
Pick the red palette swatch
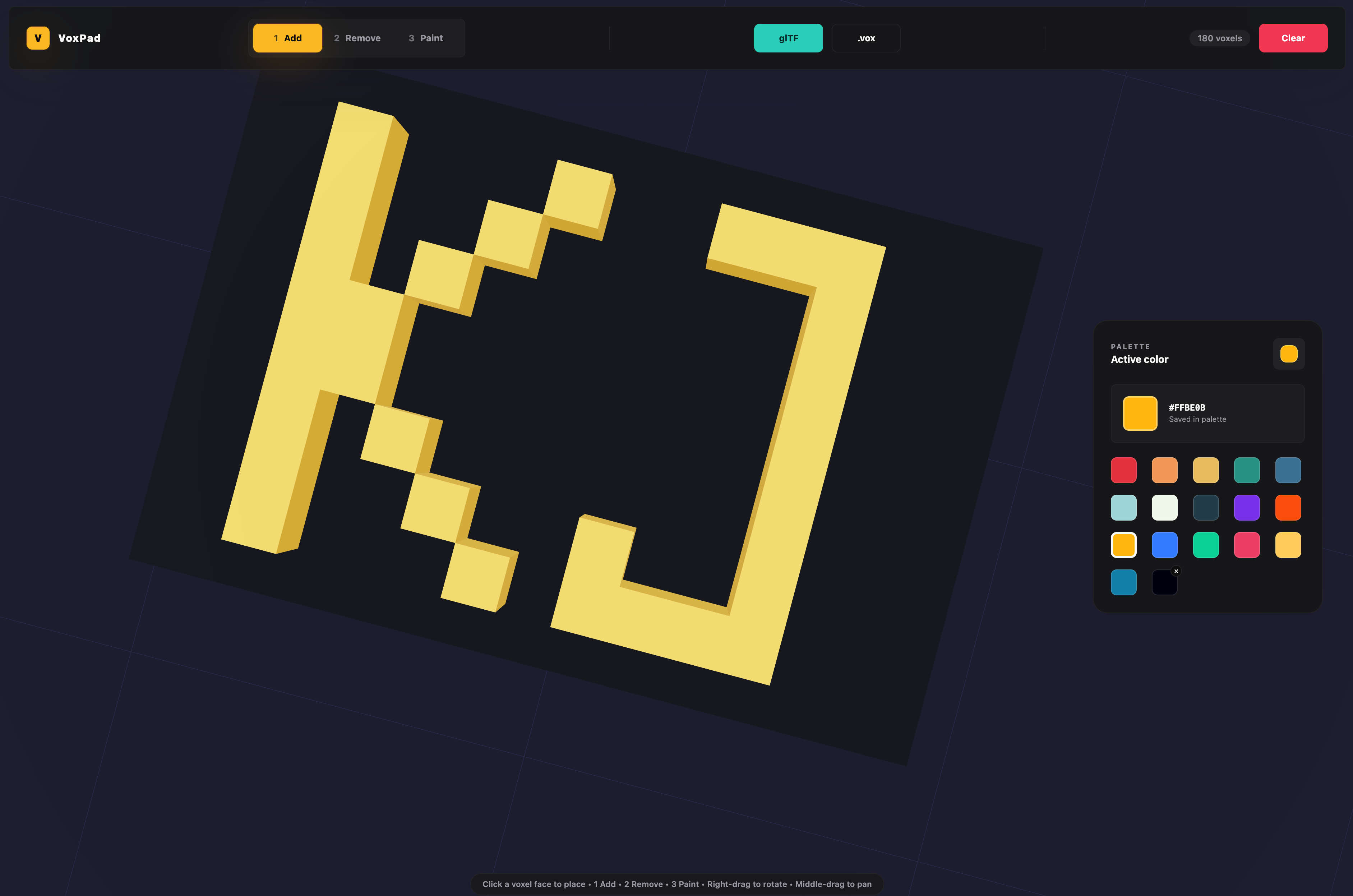pyautogui.click(x=1124, y=470)
